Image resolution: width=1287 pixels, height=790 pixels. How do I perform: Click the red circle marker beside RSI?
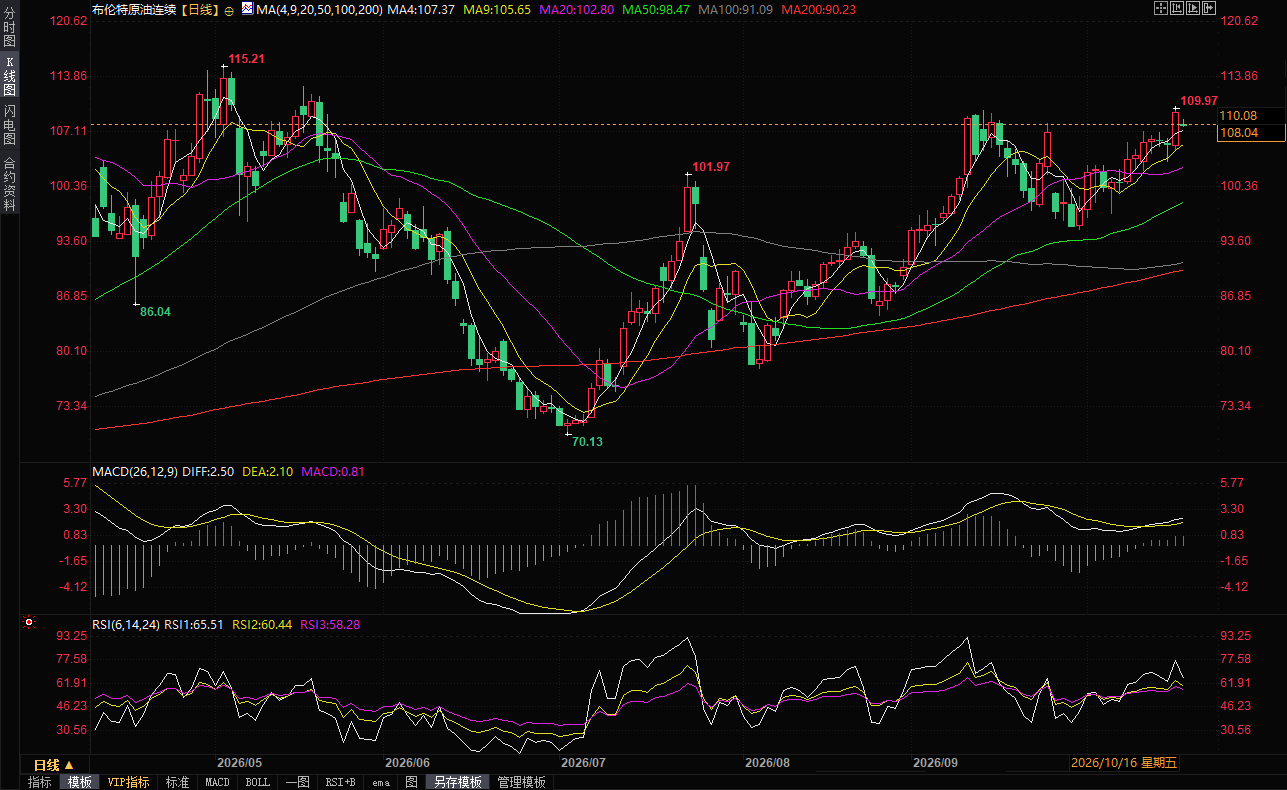(x=29, y=623)
